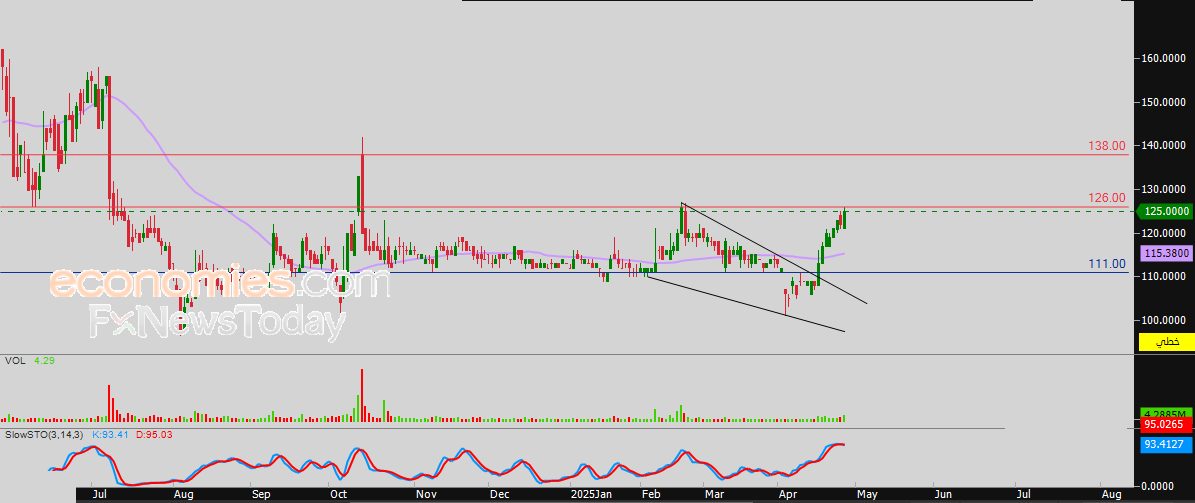
Task: Select the Jul label right after Jun
Action: pos(1024,495)
